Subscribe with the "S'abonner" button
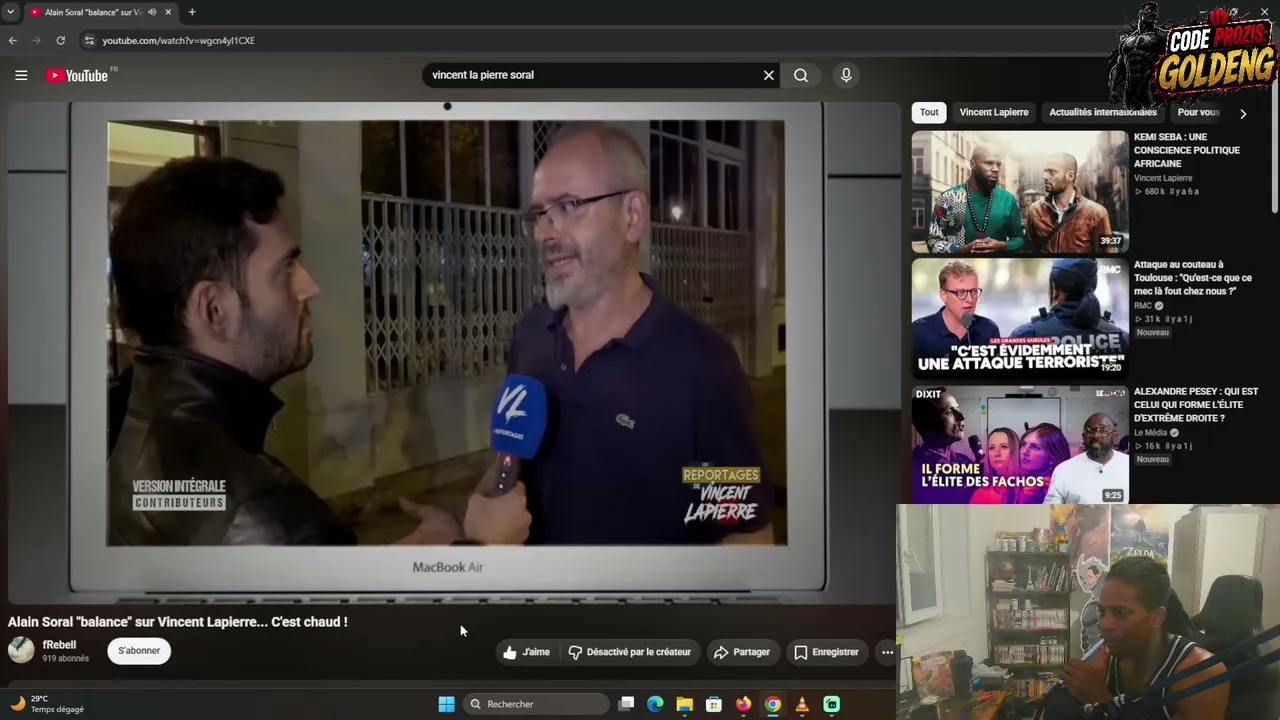 click(x=139, y=651)
